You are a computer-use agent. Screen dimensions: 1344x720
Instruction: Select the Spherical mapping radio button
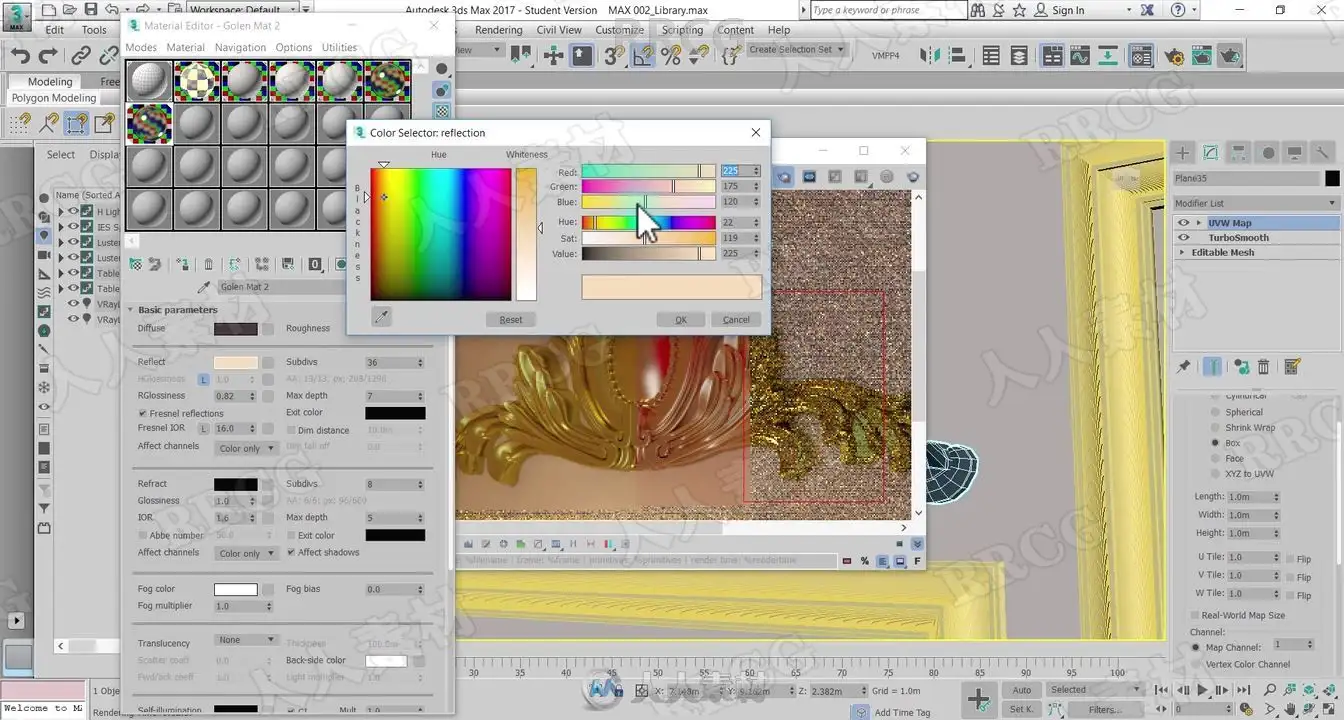pos(1214,412)
